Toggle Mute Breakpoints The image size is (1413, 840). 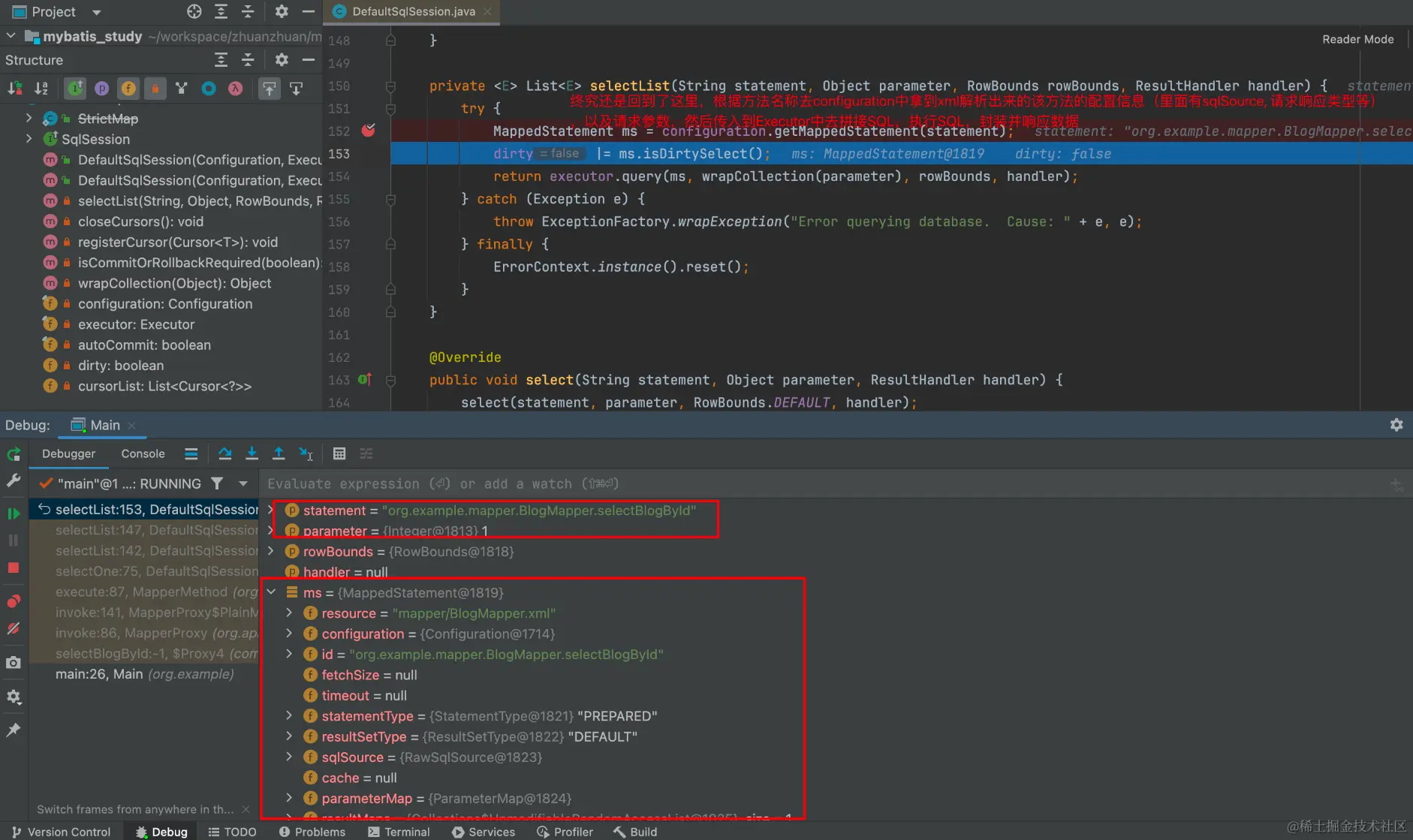click(x=14, y=628)
